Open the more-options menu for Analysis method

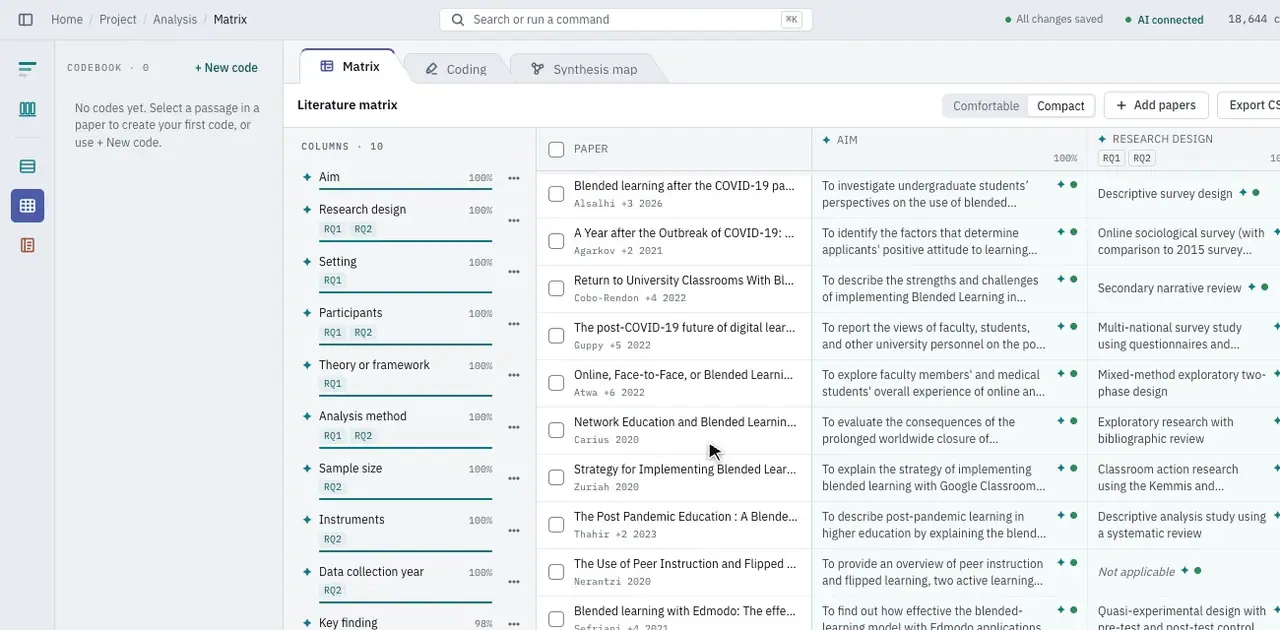[x=514, y=427]
